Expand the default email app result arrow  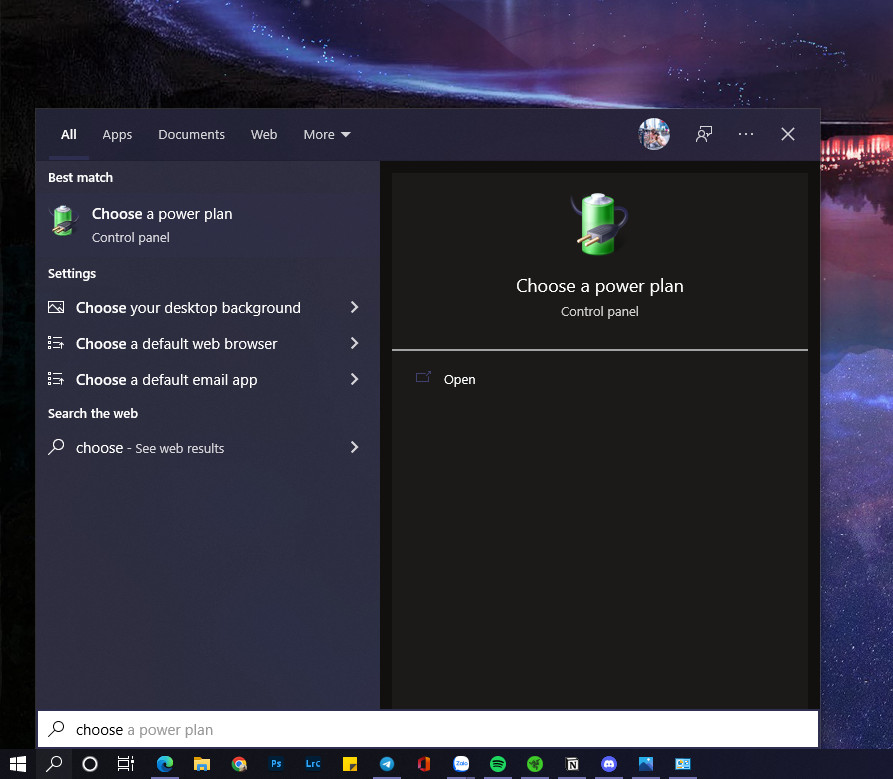(x=354, y=379)
